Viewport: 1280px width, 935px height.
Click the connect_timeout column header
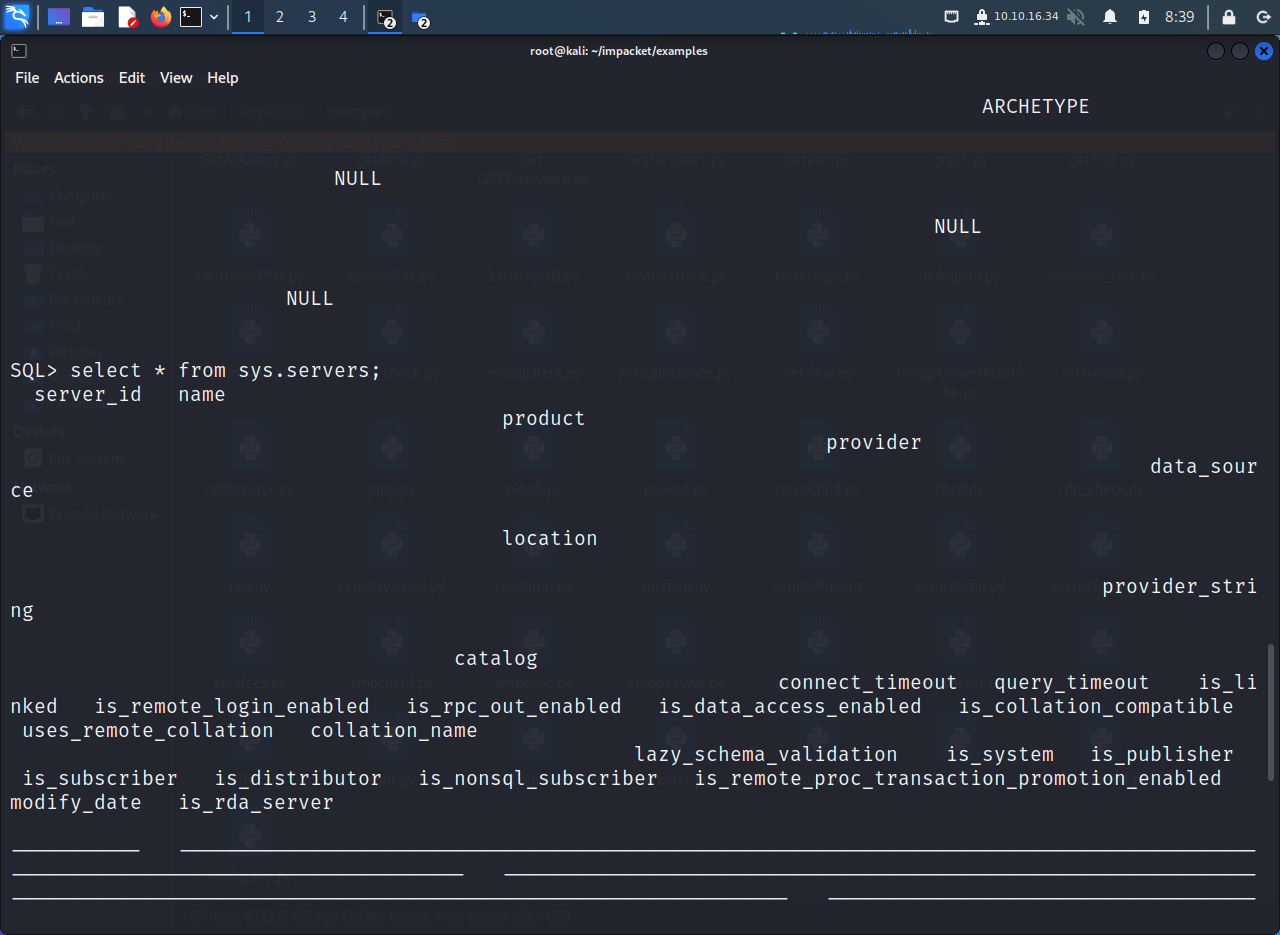pos(868,683)
